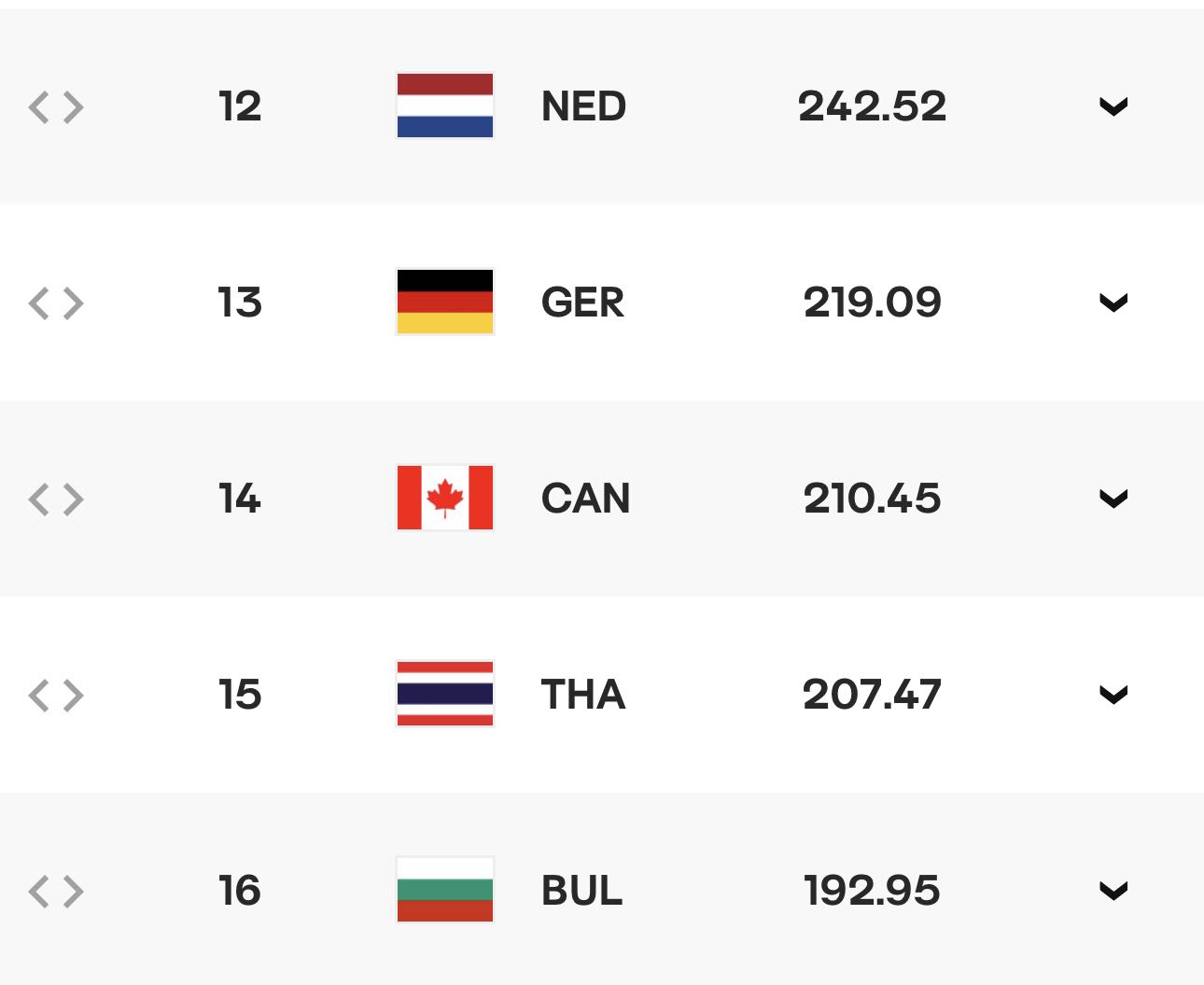The image size is (1204, 985).
Task: Select the NED team name
Action: pyautogui.click(x=584, y=106)
